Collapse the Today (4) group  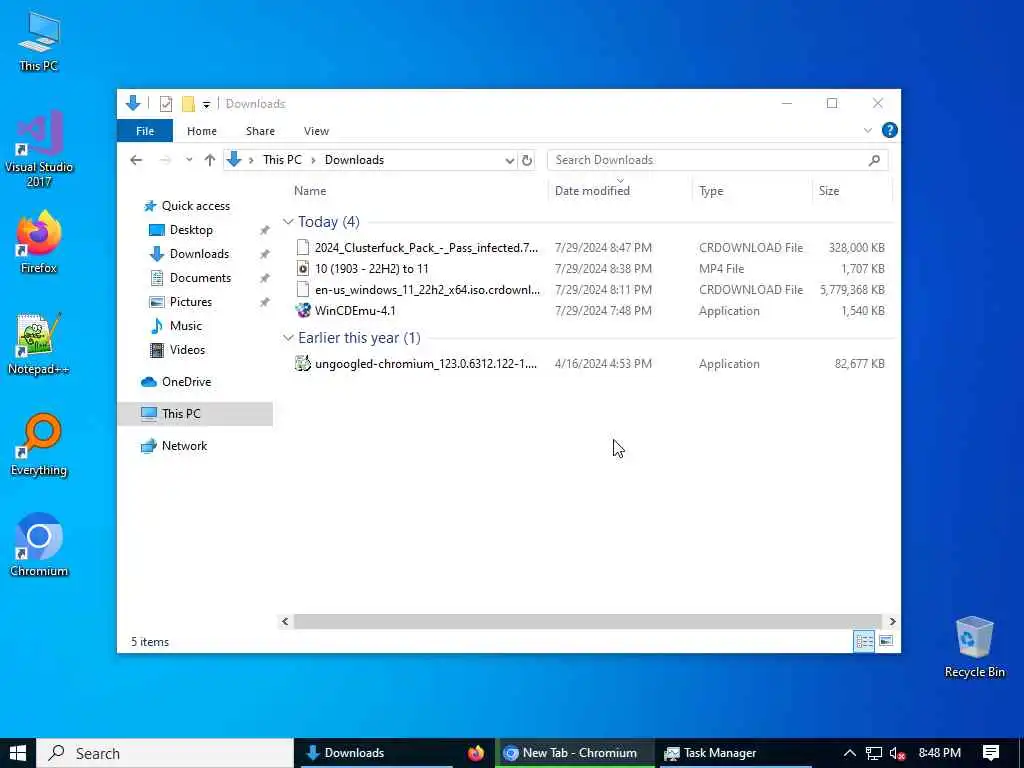(288, 222)
